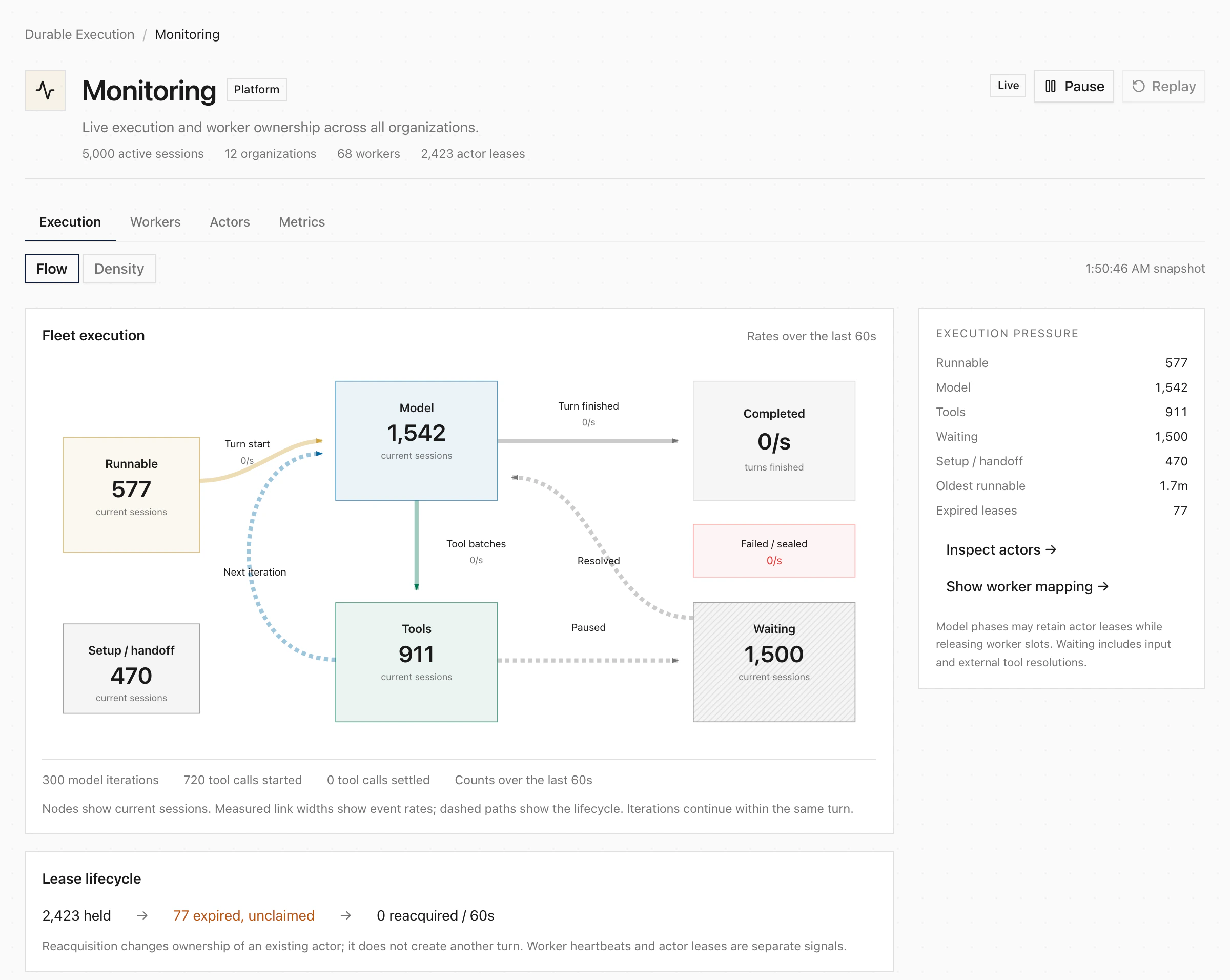
Task: Click the '300 model iterations' count
Action: (x=100, y=780)
